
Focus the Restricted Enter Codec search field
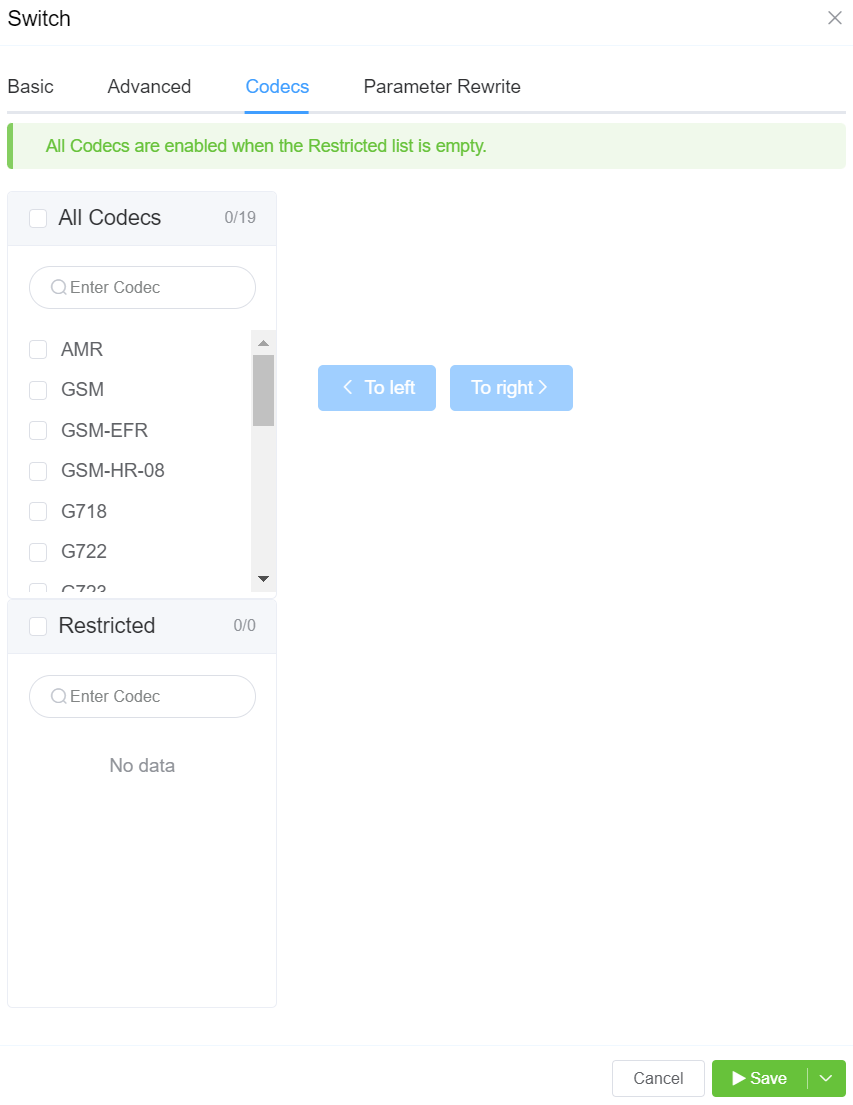click(142, 696)
